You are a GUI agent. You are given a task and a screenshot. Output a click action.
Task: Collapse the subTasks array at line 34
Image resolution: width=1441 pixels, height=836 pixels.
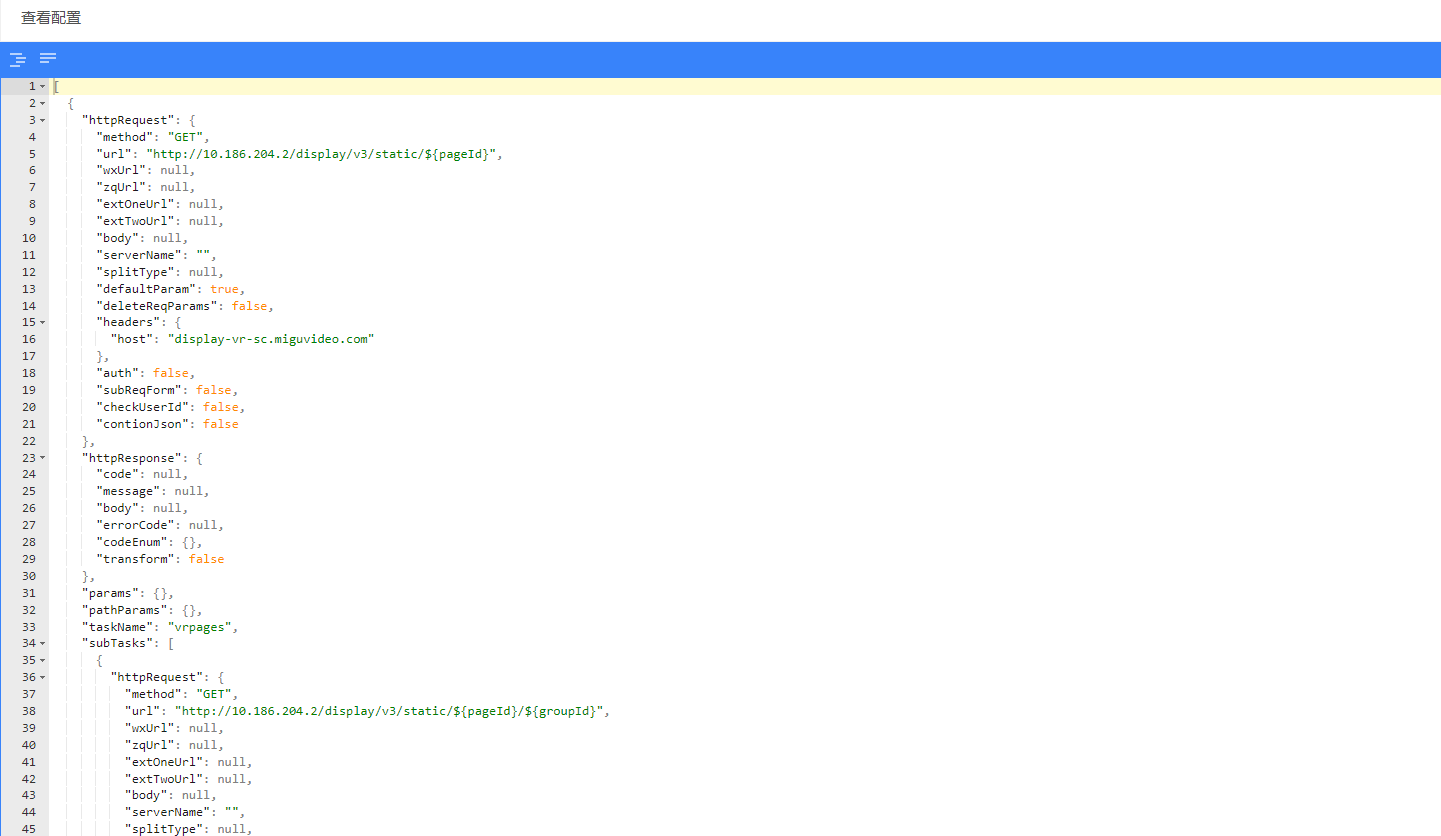42,644
